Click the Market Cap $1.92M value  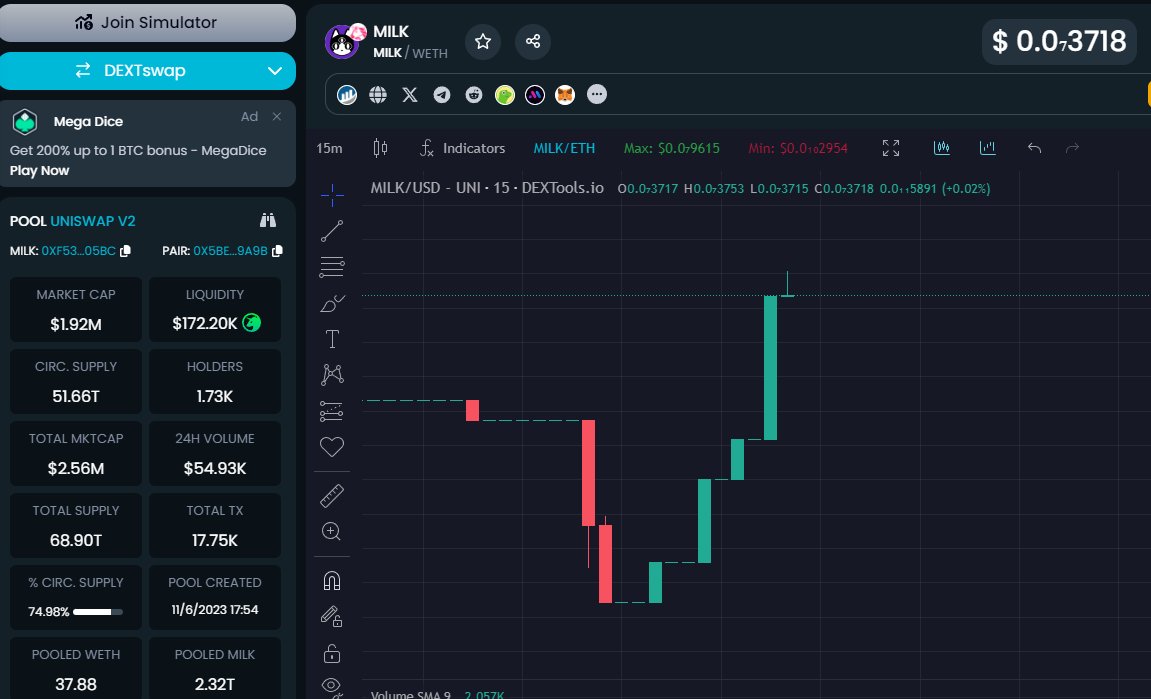(76, 324)
